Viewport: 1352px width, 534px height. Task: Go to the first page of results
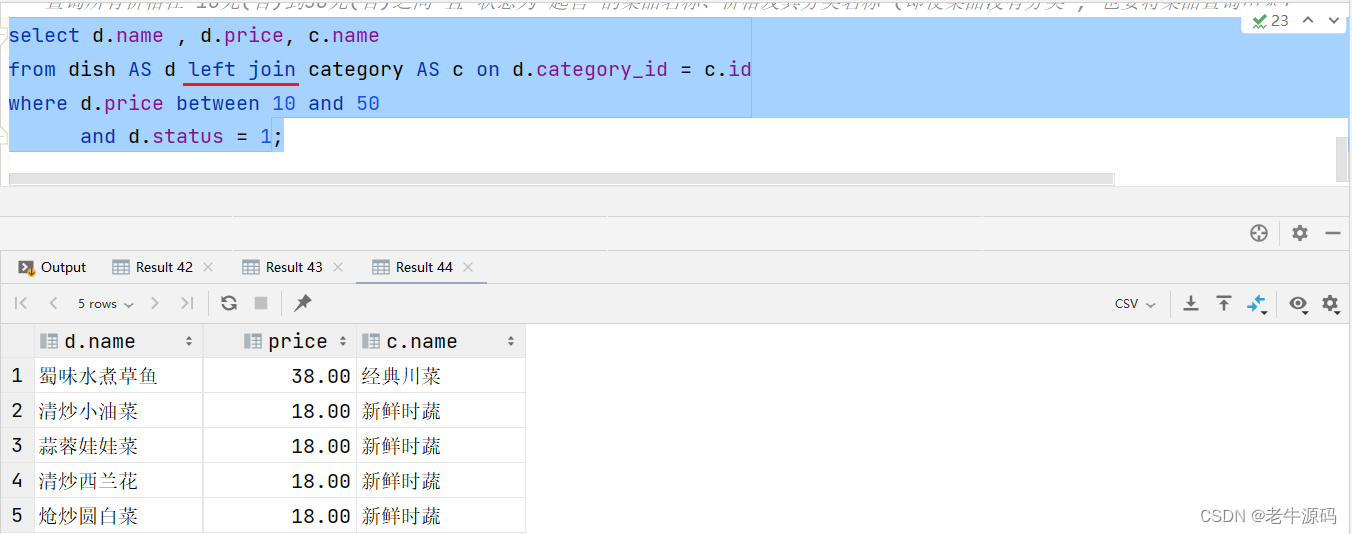click(x=21, y=303)
